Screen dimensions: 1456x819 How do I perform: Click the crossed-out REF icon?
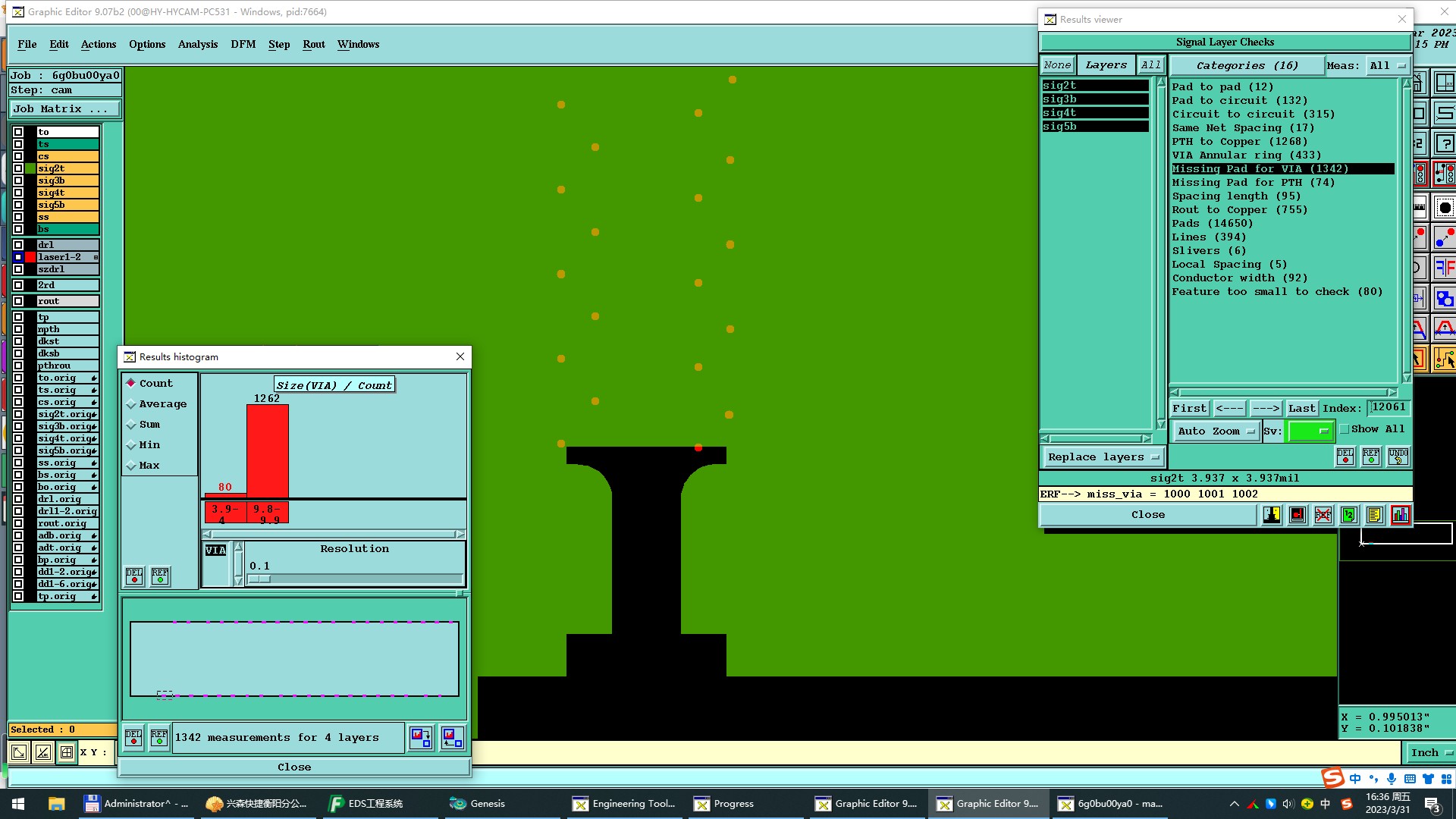(1323, 515)
